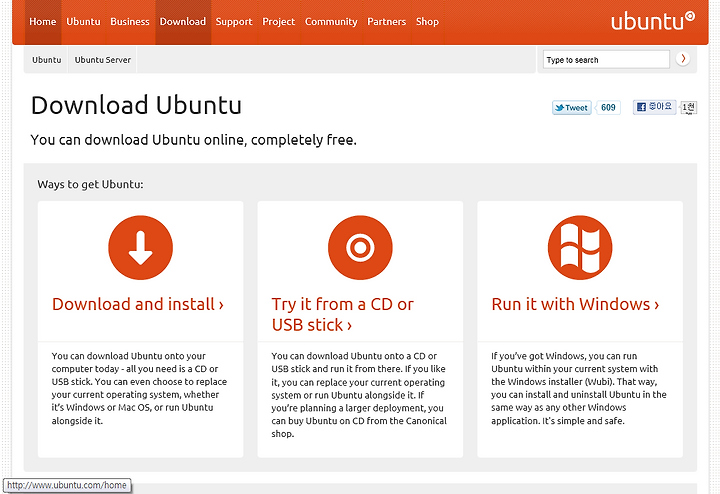Click the orange download arrow icon
The height and width of the screenshot is (494, 720).
point(141,247)
